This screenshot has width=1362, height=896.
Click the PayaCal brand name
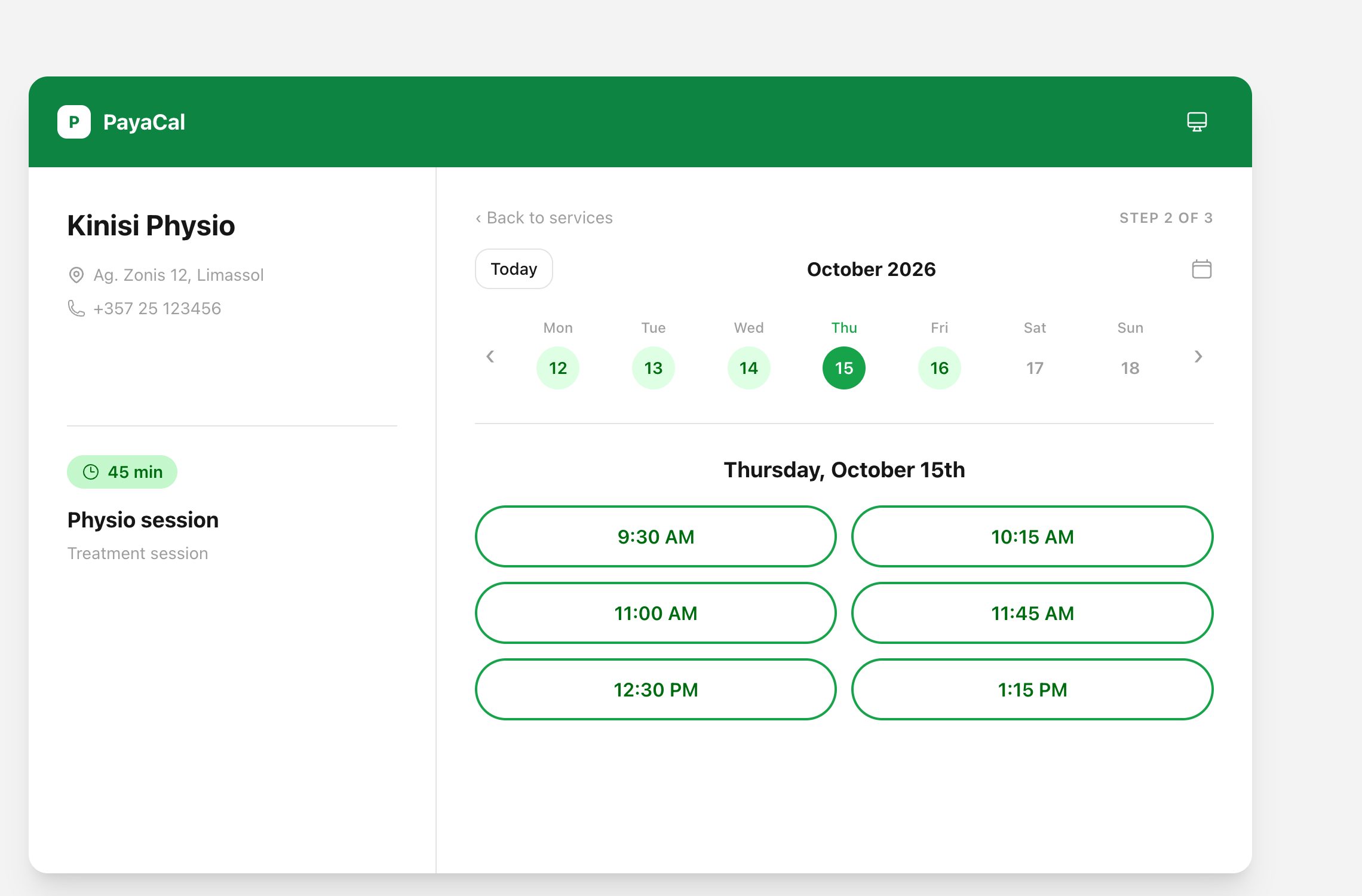(144, 122)
